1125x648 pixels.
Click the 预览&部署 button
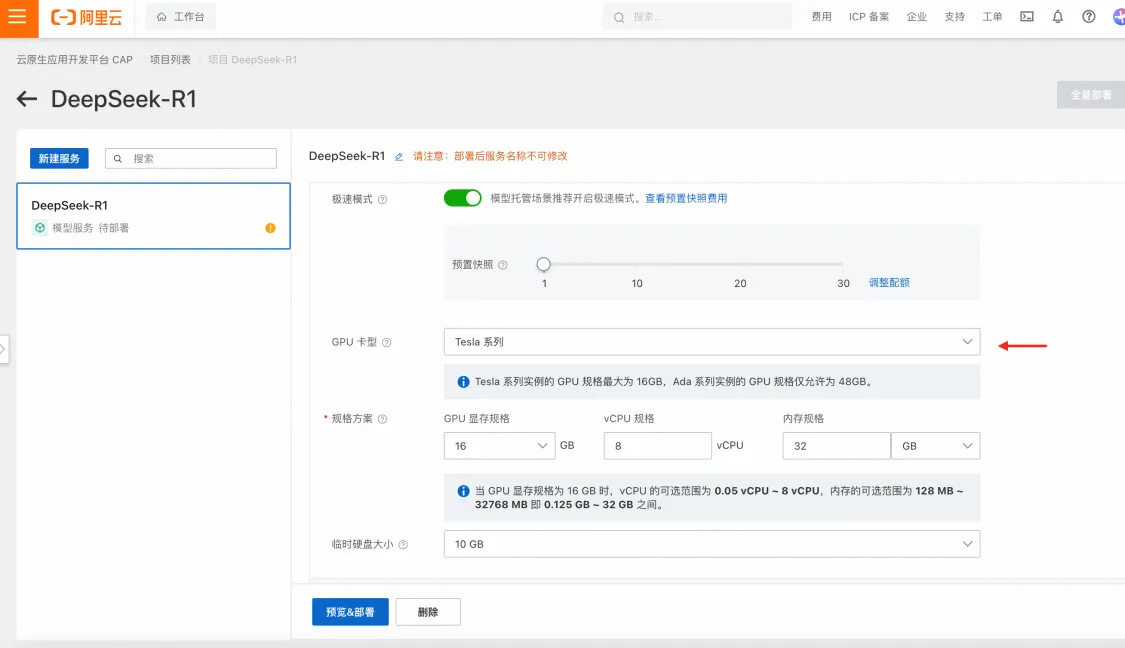(348, 611)
